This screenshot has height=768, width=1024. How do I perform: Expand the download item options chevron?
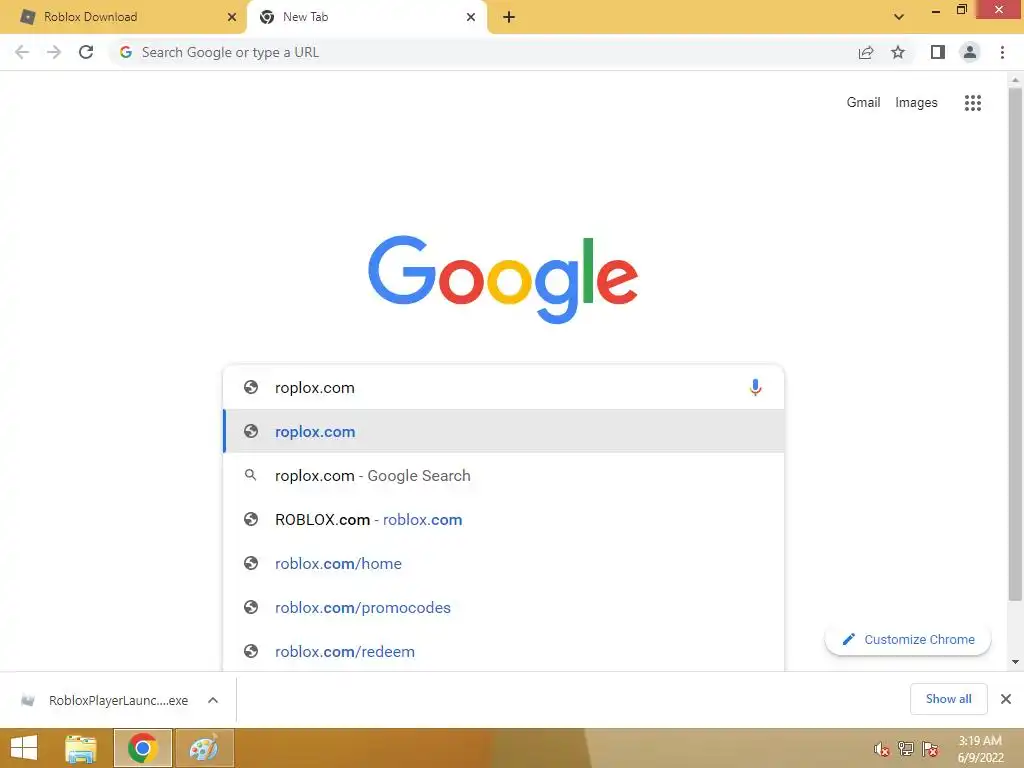pos(213,700)
